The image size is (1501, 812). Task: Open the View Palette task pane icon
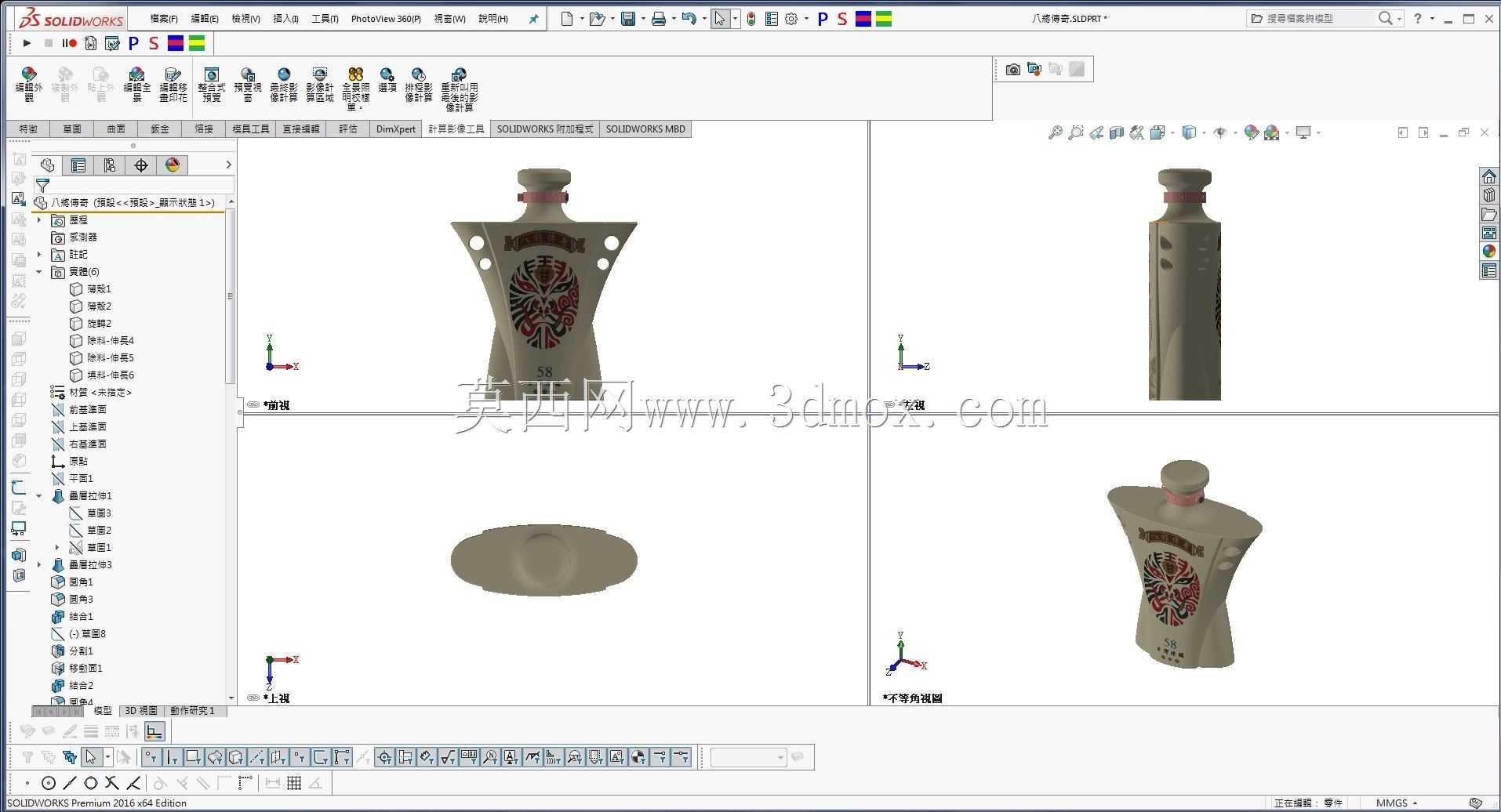click(x=1488, y=233)
